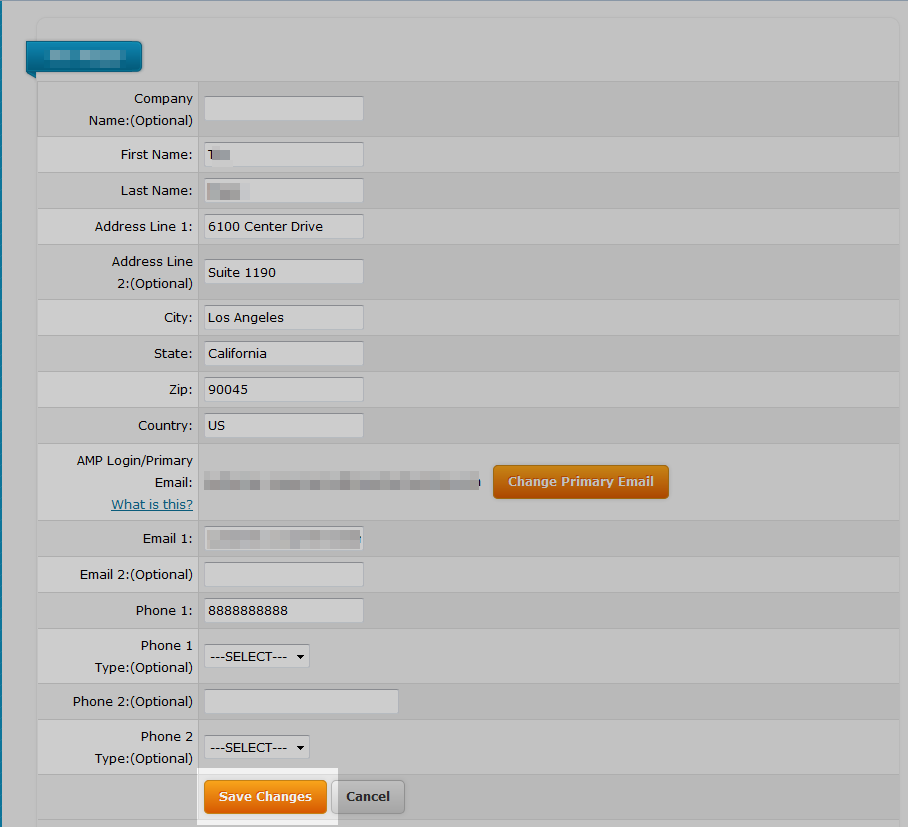This screenshot has width=908, height=827.
Task: Select the Zip field with 90045
Action: pos(283,390)
